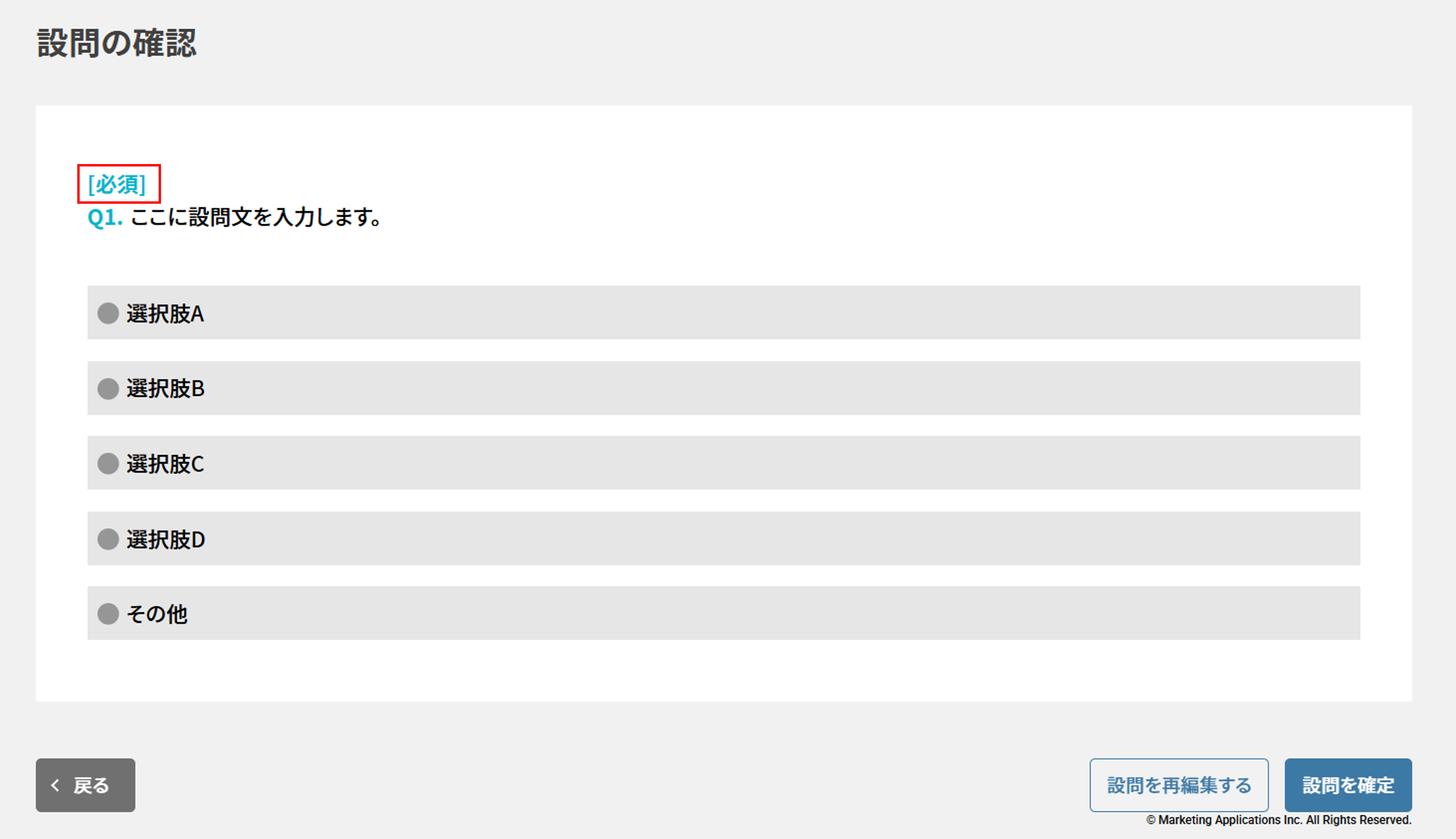The image size is (1456, 839).
Task: Select the radio circle for 選択肢C
Action: (108, 464)
